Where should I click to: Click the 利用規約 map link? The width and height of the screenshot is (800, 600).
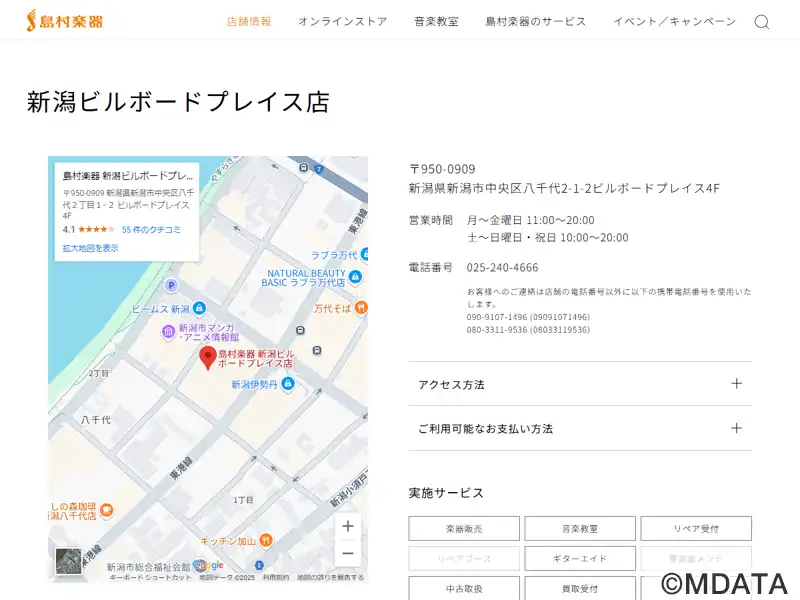pyautogui.click(x=276, y=578)
